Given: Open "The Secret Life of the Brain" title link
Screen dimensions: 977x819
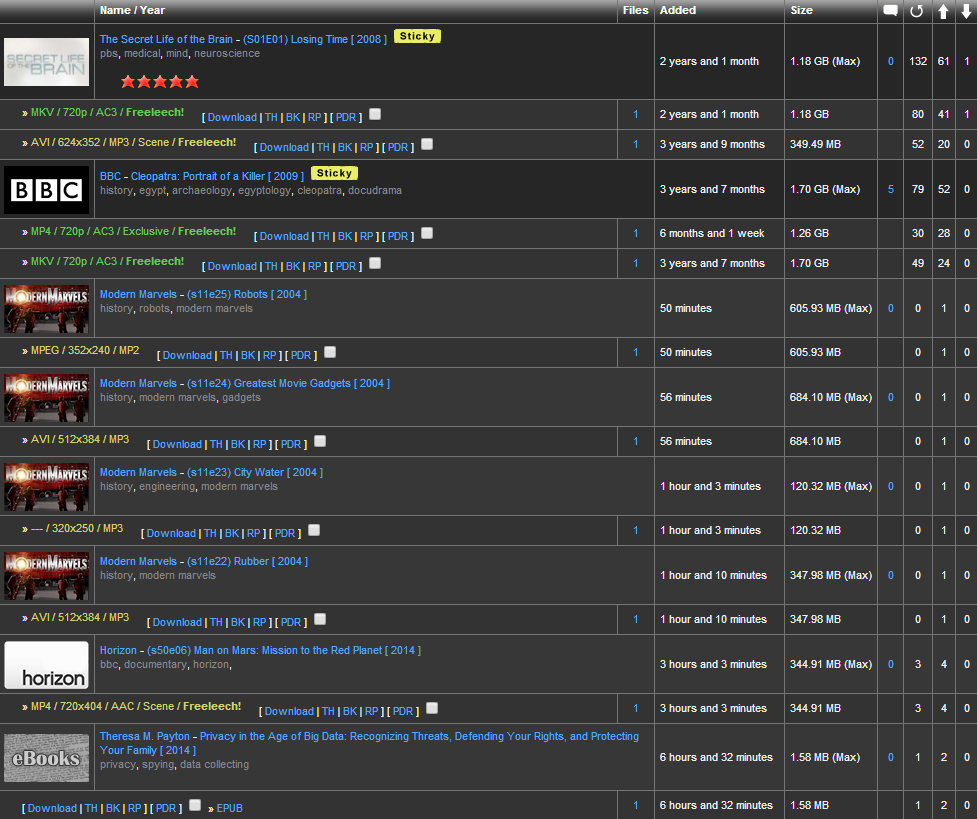Looking at the screenshot, I should pyautogui.click(x=166, y=39).
